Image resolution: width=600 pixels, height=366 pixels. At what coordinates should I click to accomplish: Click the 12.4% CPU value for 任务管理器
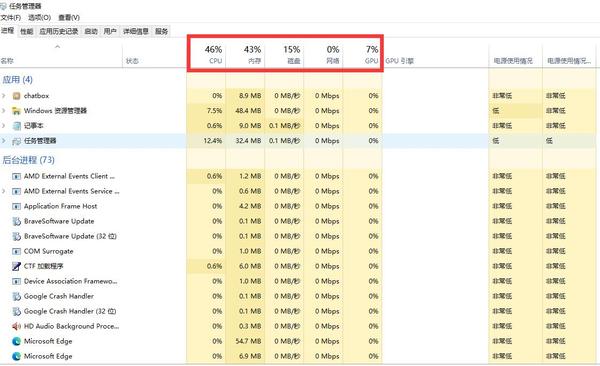[x=213, y=141]
